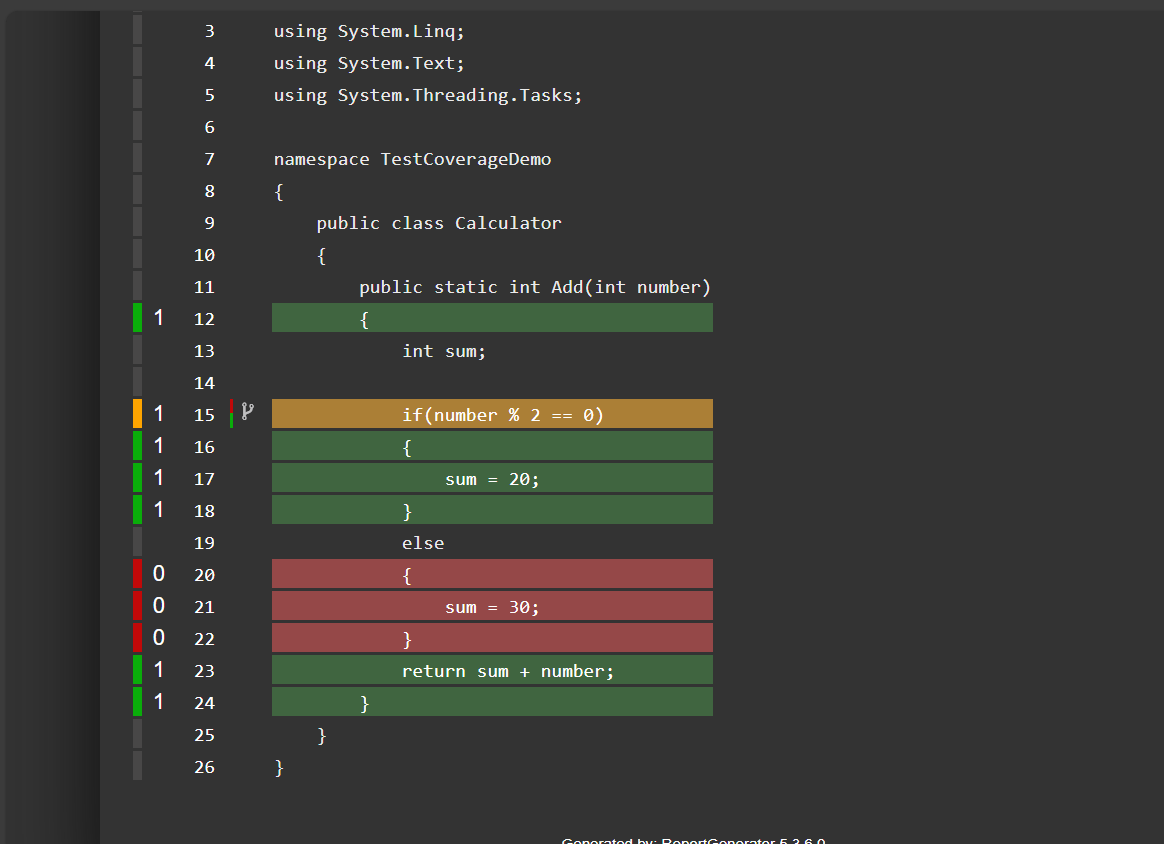The image size is (1164, 844).
Task: Click the red-green branch coverage bar on line 15
Action: tap(232, 414)
